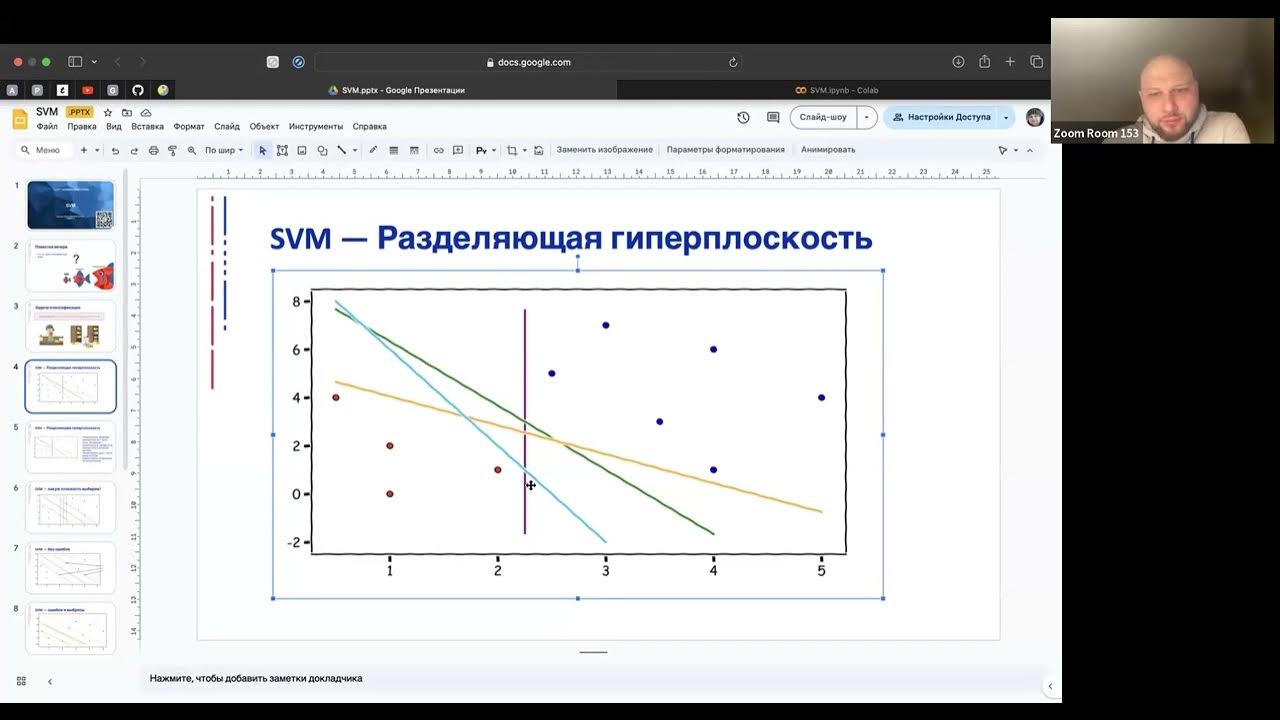Switch to SVM.ipynb Colab tab
The width and height of the screenshot is (1280, 720).
[836, 90]
